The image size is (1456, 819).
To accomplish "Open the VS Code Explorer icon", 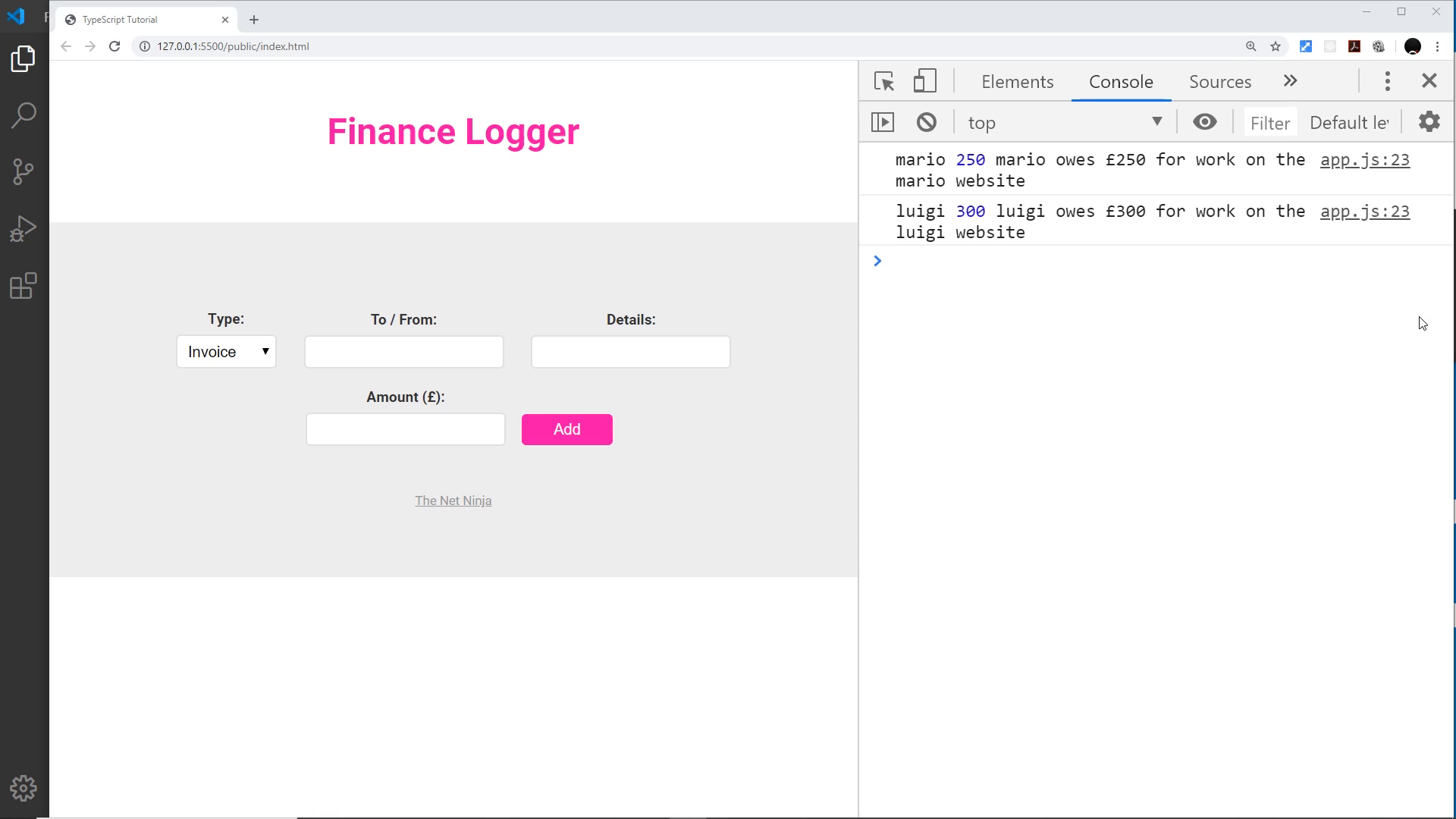I will pos(24,58).
